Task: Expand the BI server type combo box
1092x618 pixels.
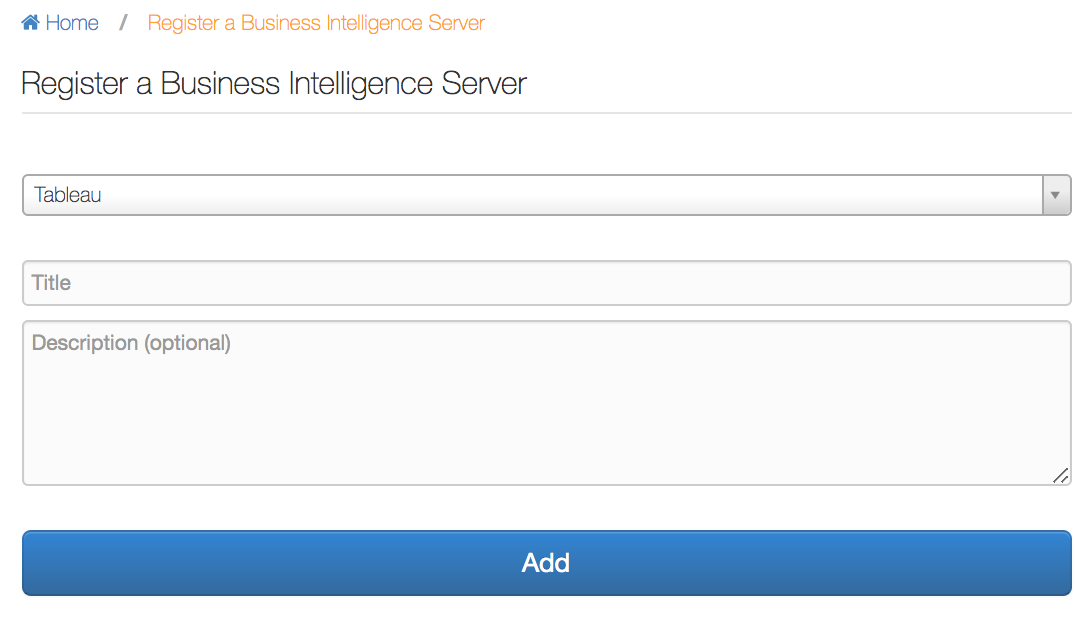Action: coord(547,195)
